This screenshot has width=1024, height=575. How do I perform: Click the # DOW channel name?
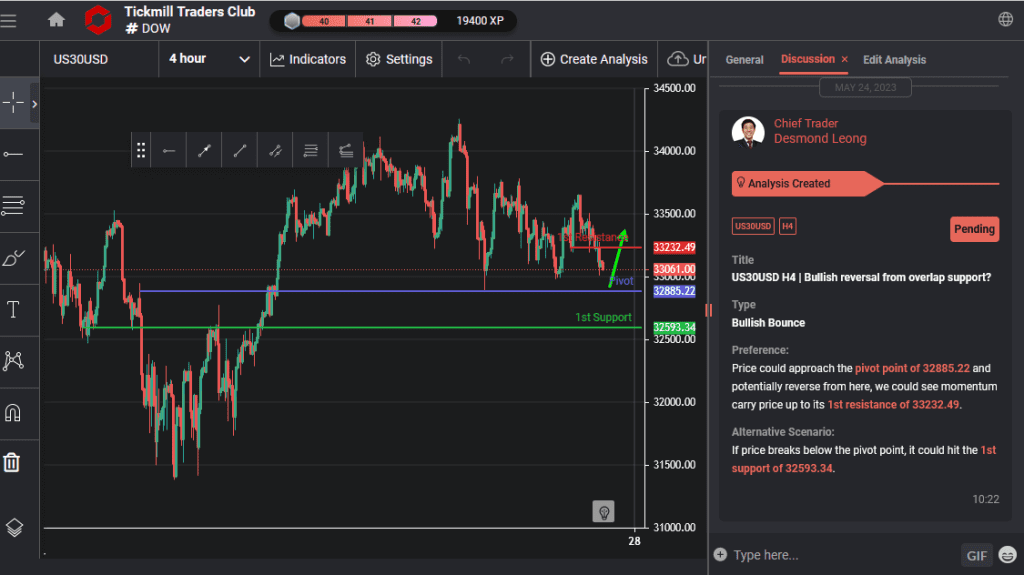148,28
